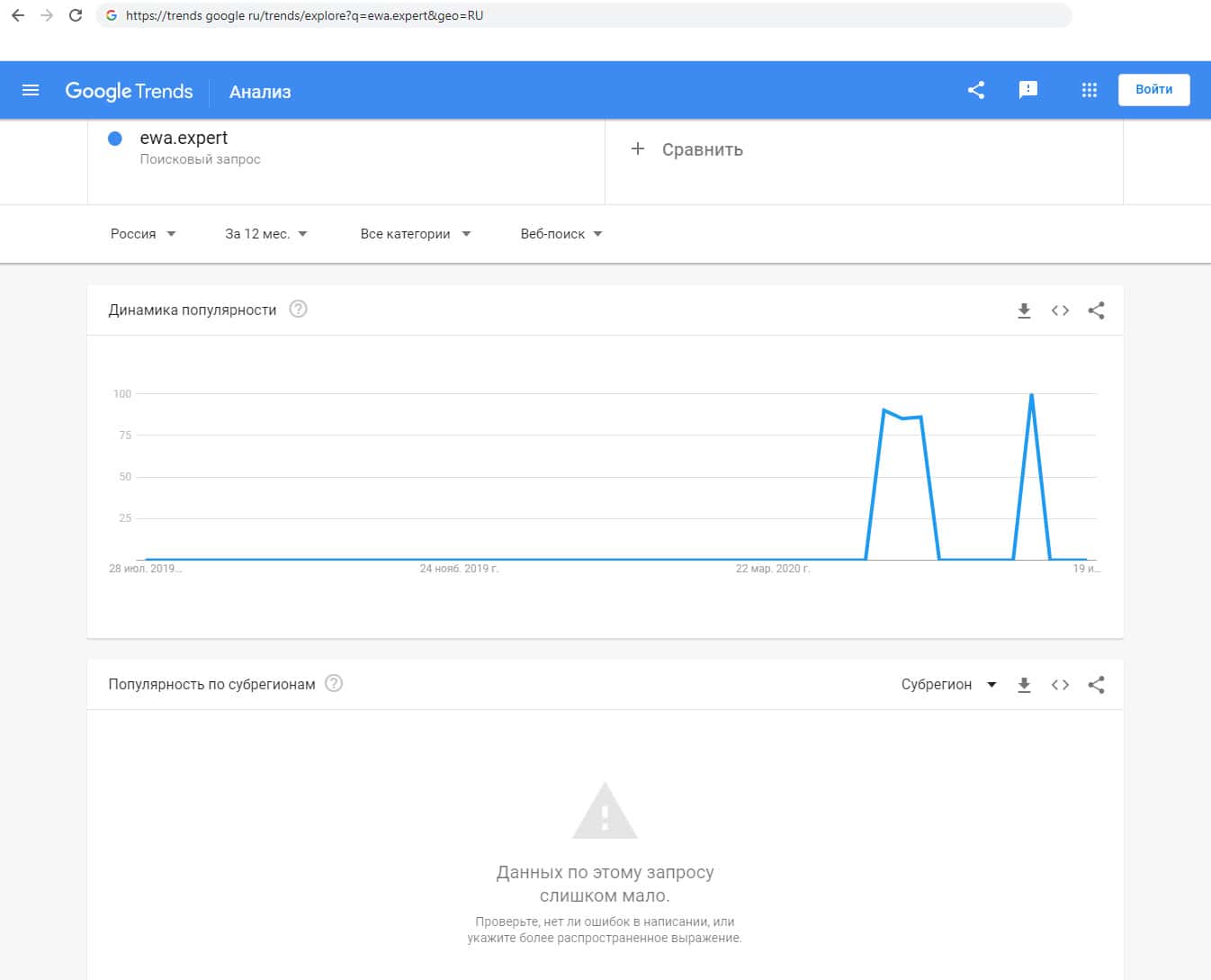Click the Поисковый запрос subtitle
This screenshot has height=980, width=1211.
pos(200,159)
